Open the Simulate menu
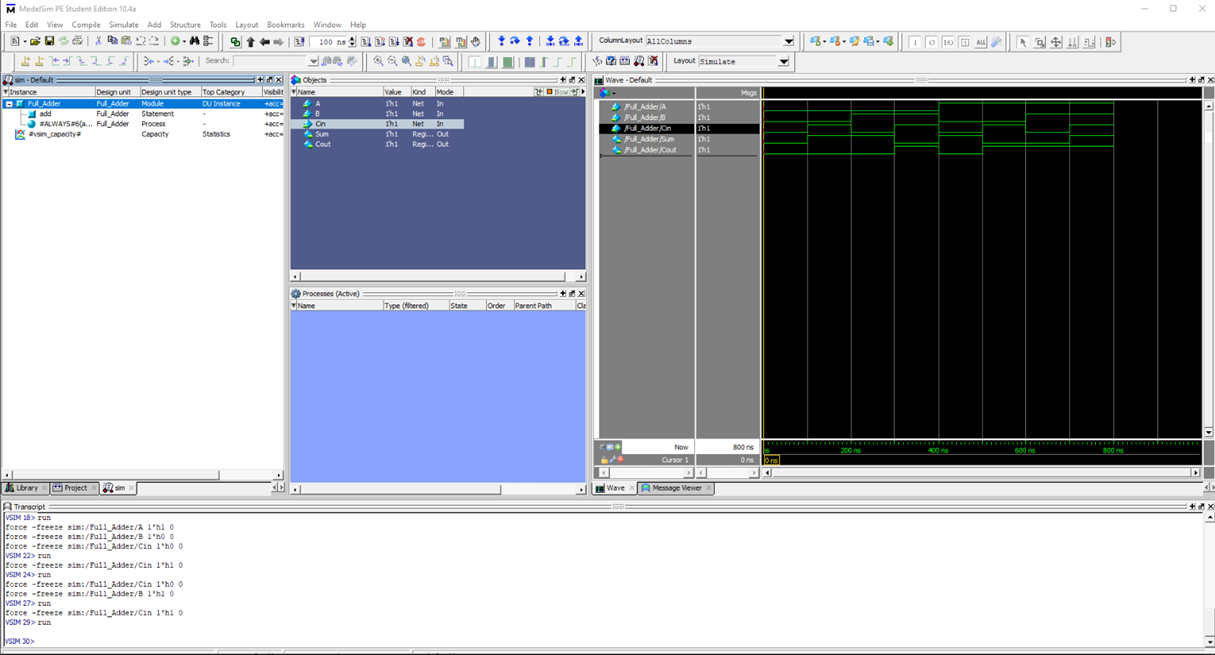The height and width of the screenshot is (655, 1215). [x=124, y=25]
